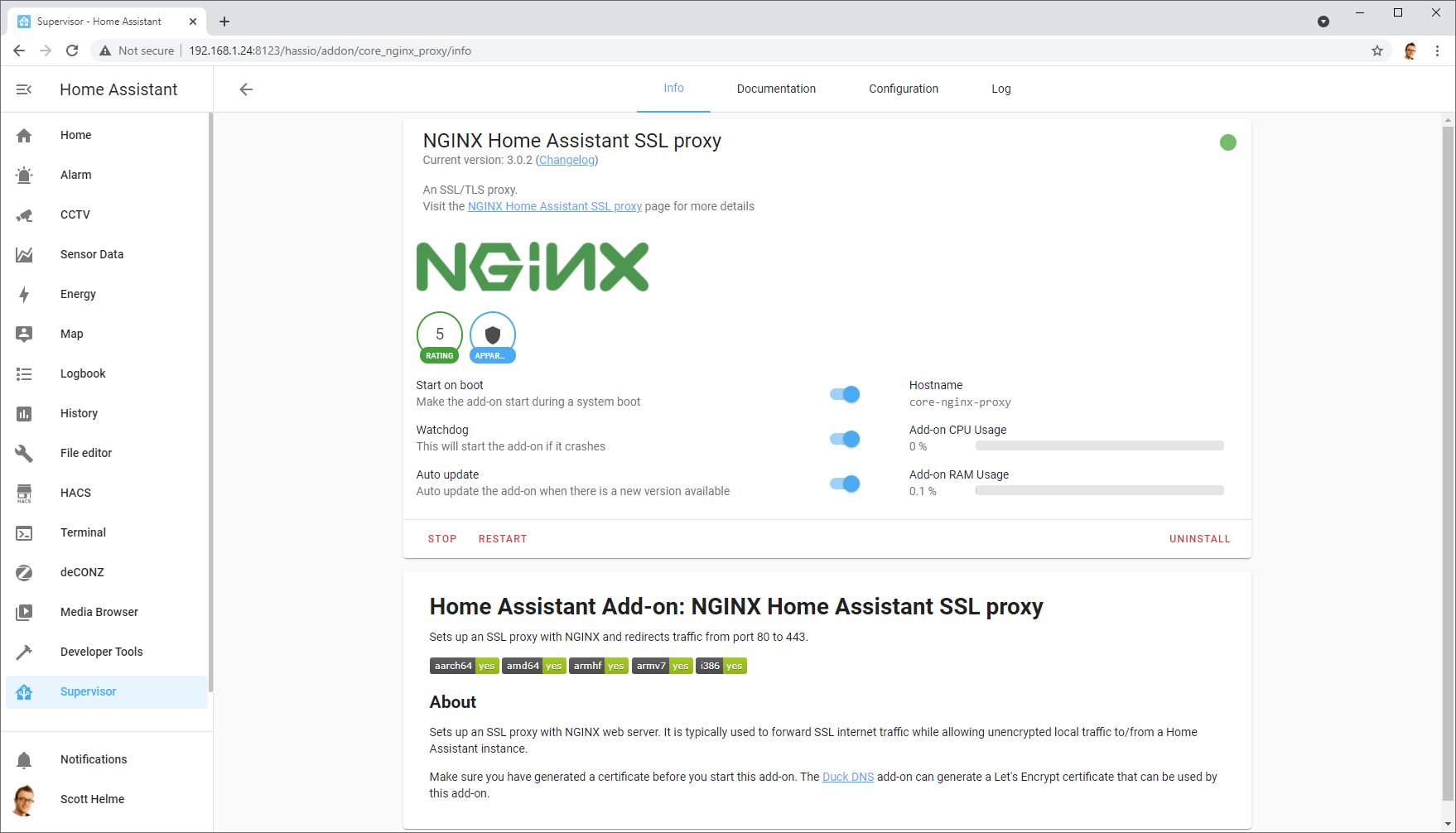Uninstall the NGINX add-on
The height and width of the screenshot is (833, 1456).
(1200, 539)
